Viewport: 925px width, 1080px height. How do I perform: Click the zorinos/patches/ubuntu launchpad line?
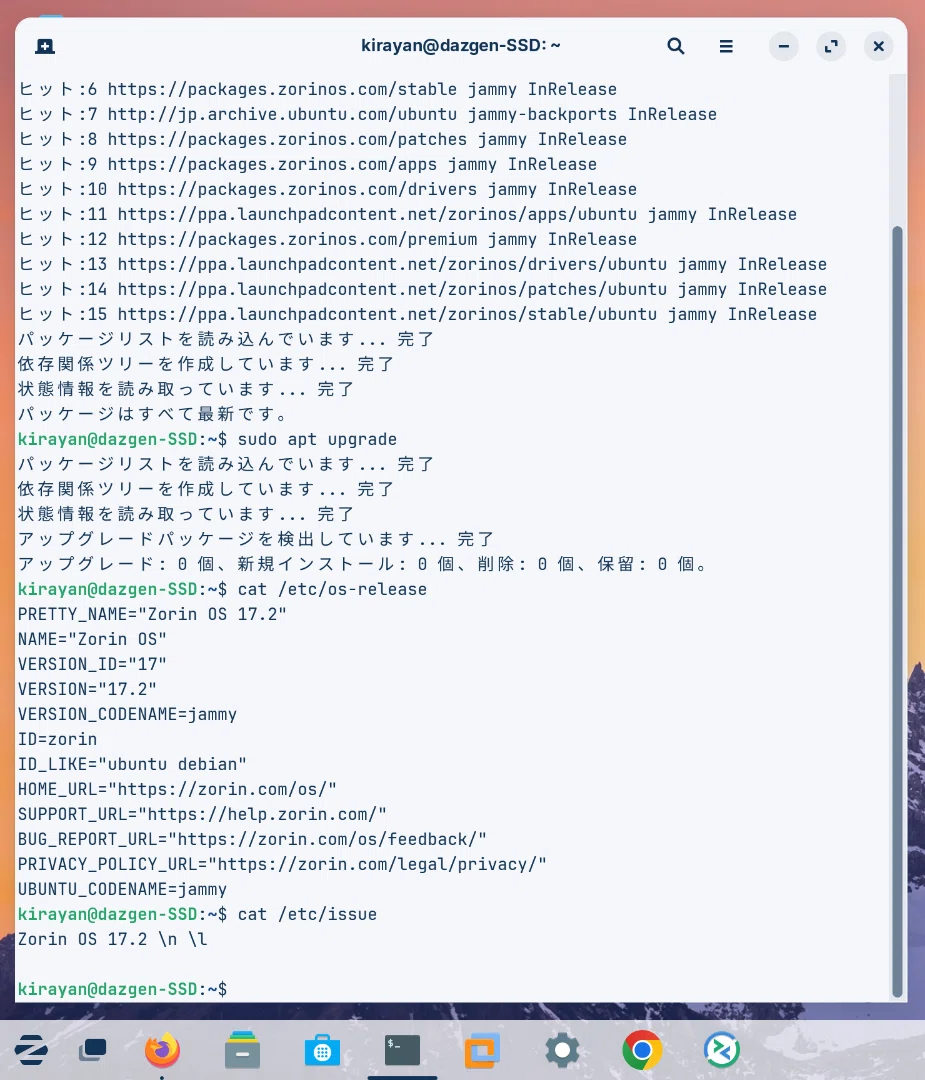click(x=422, y=289)
